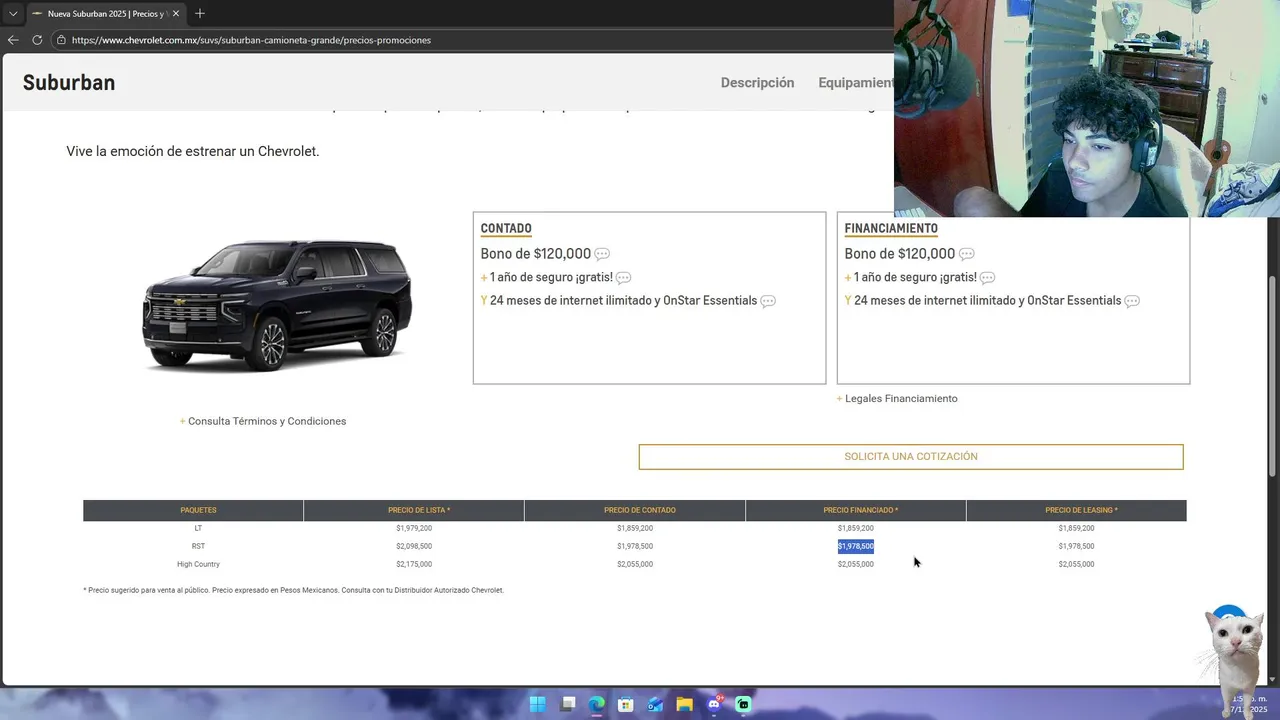Open Microsoft Edge from the taskbar
Viewport: 1280px width, 720px height.
click(x=596, y=704)
